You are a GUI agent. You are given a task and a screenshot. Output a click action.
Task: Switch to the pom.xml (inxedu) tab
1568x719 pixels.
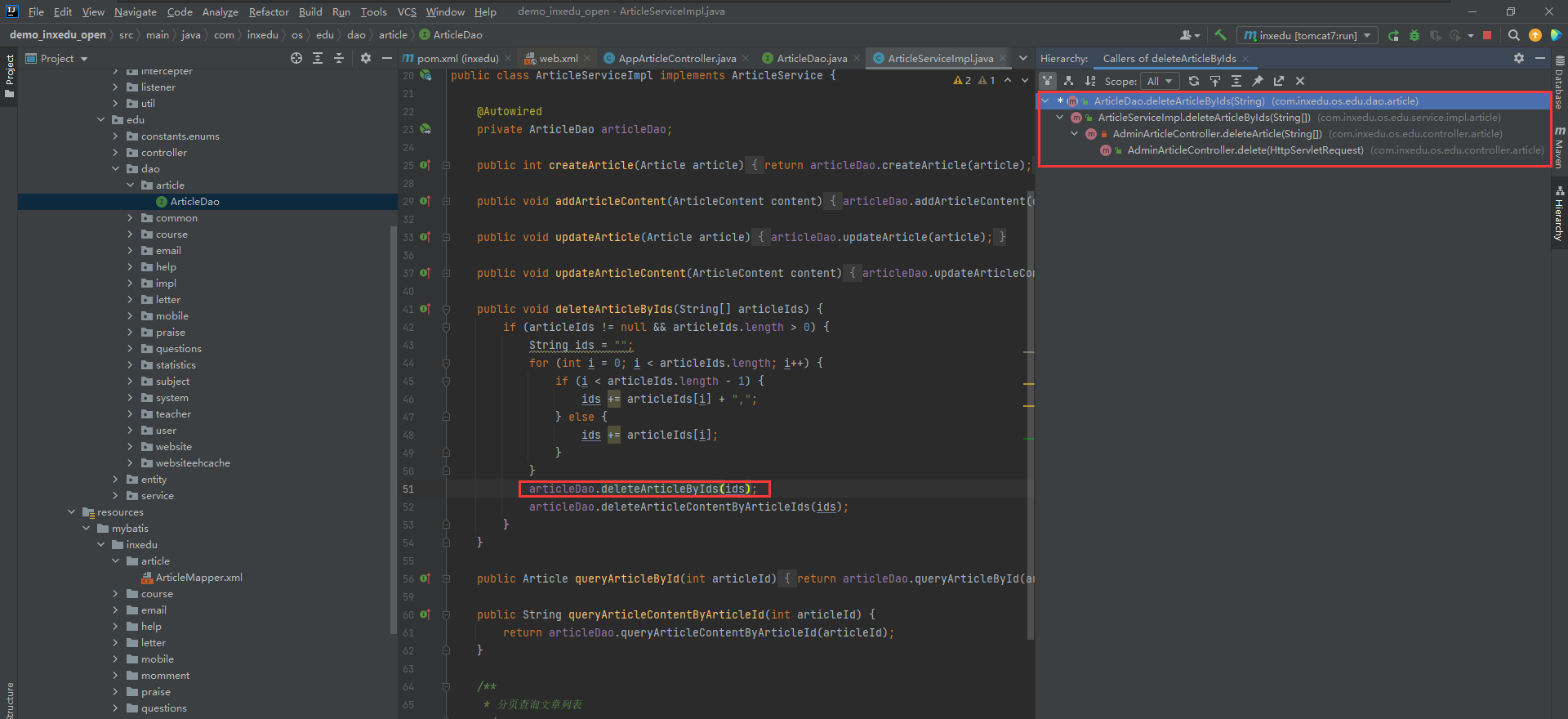(x=457, y=58)
